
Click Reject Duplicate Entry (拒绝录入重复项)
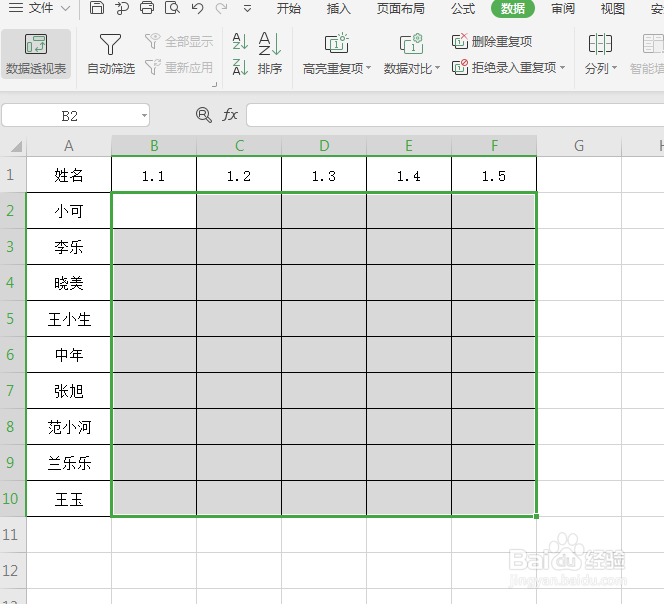point(504,67)
